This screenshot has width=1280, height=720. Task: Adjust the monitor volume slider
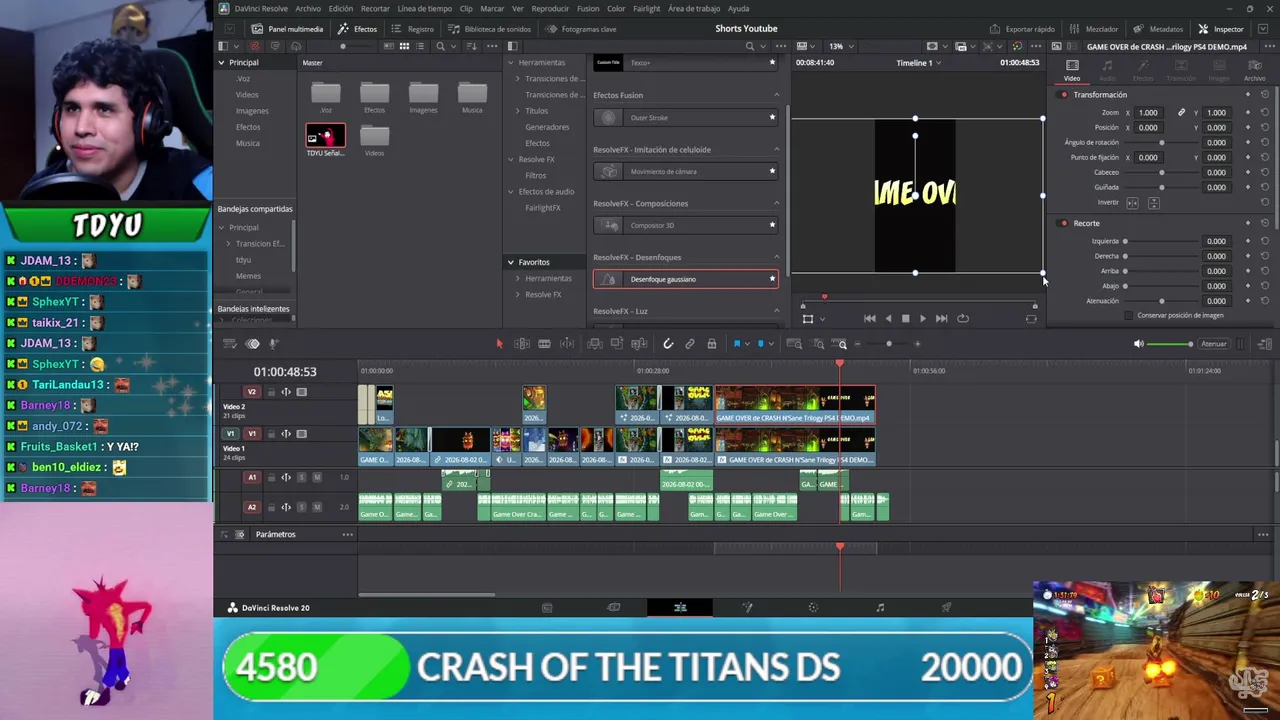(1170, 344)
